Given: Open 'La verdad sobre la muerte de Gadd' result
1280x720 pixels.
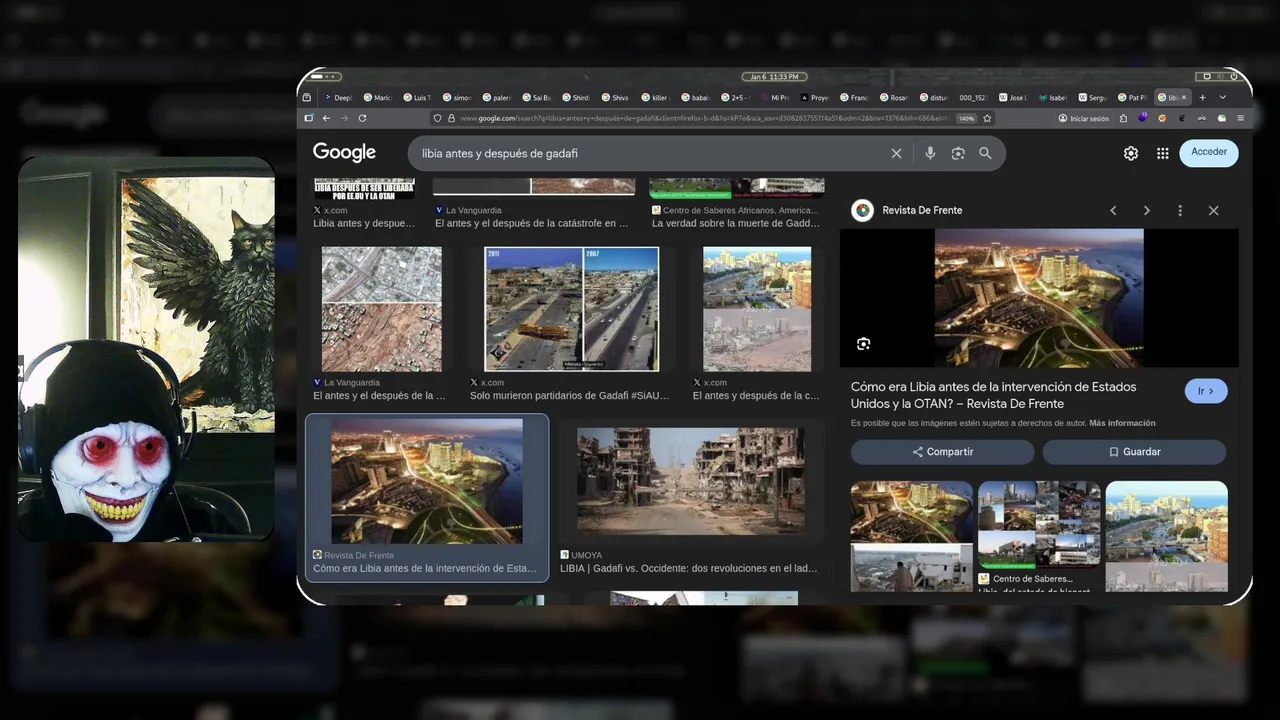Looking at the screenshot, I should tap(736, 223).
